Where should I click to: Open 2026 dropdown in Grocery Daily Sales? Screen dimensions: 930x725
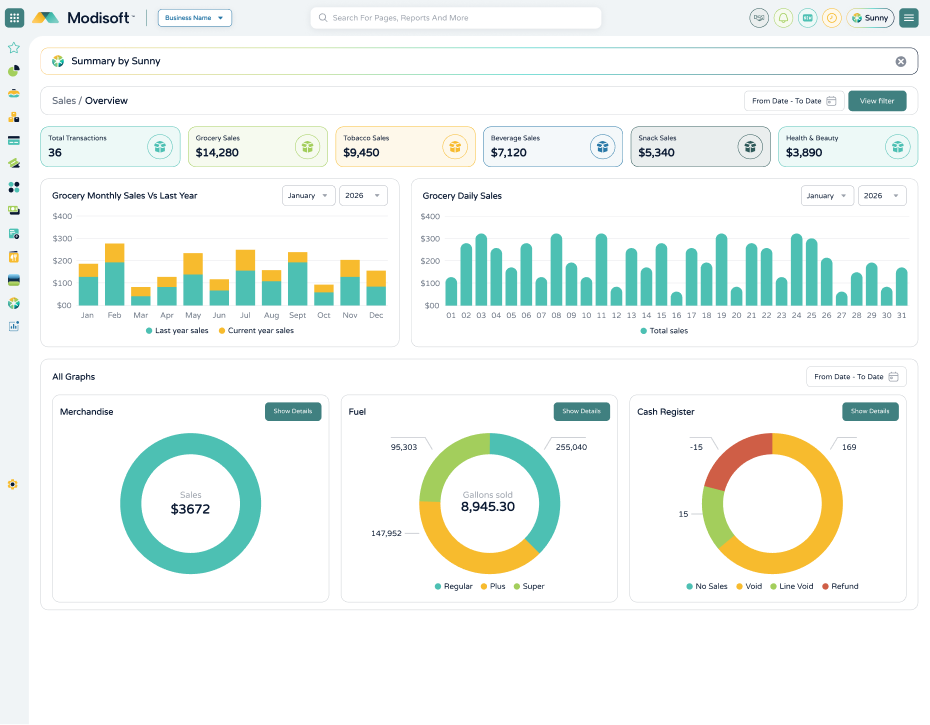pos(882,196)
